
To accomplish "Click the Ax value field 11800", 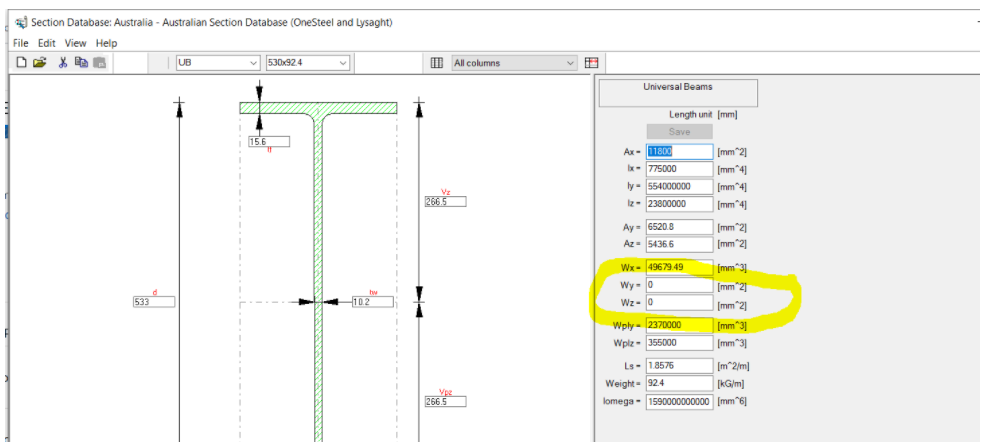I will (x=679, y=152).
